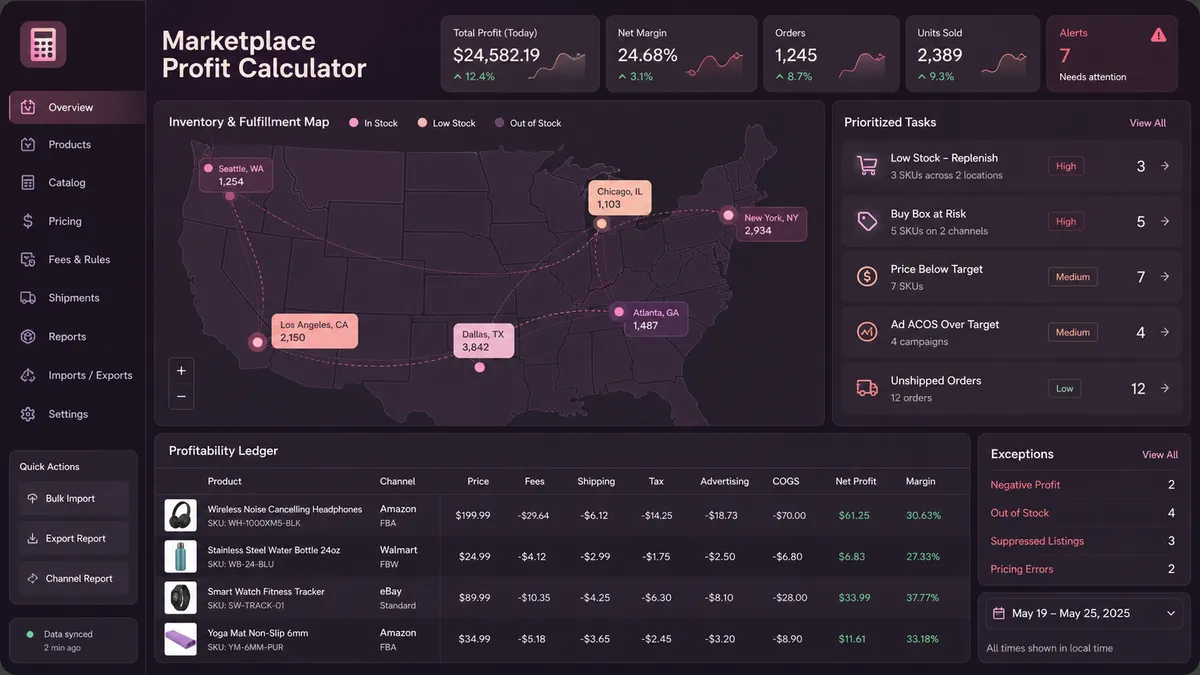The width and height of the screenshot is (1200, 675).
Task: Open the Overview sidebar item
Action: pyautogui.click(x=77, y=107)
